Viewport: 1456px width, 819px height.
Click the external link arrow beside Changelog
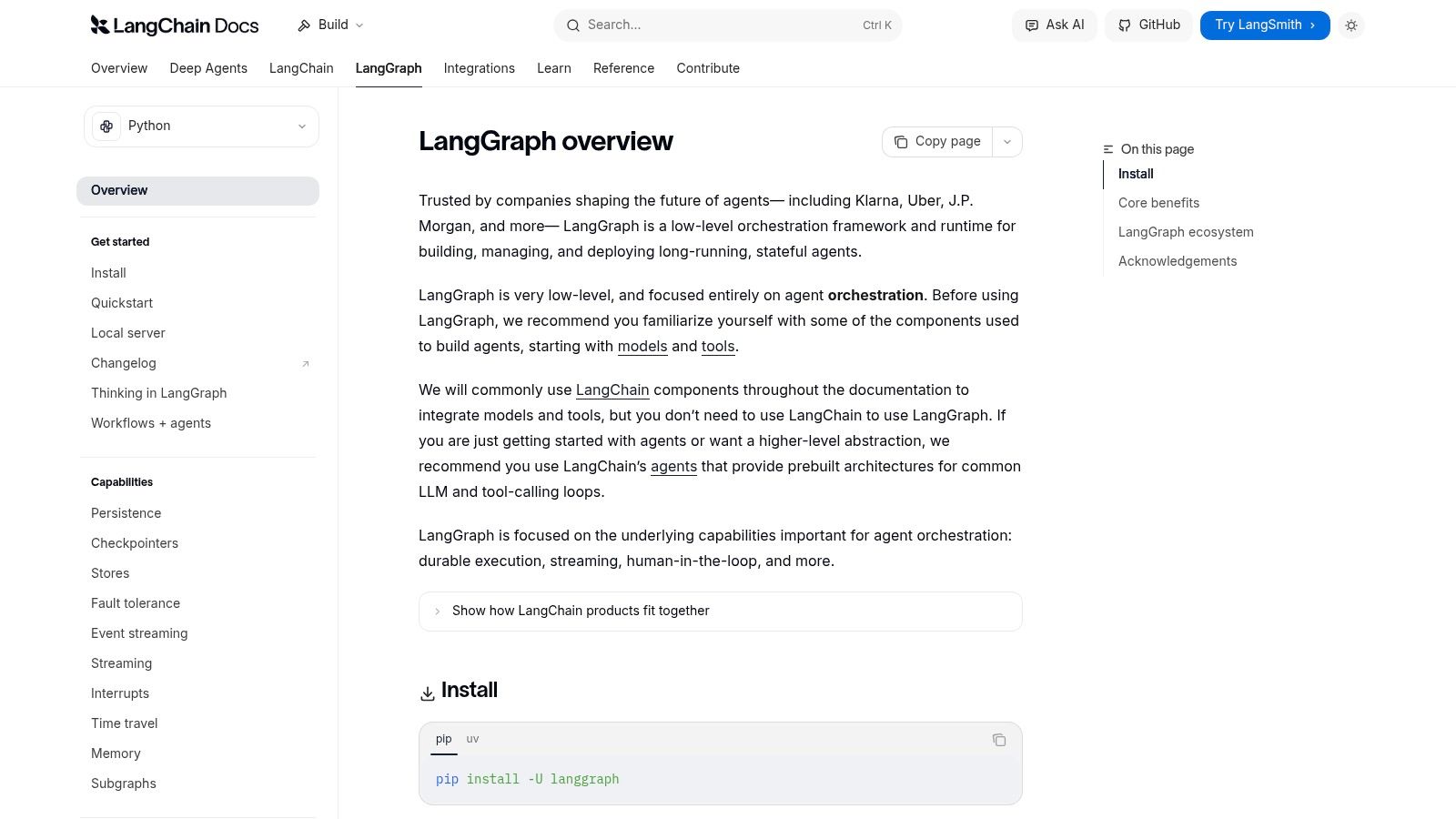(x=306, y=364)
